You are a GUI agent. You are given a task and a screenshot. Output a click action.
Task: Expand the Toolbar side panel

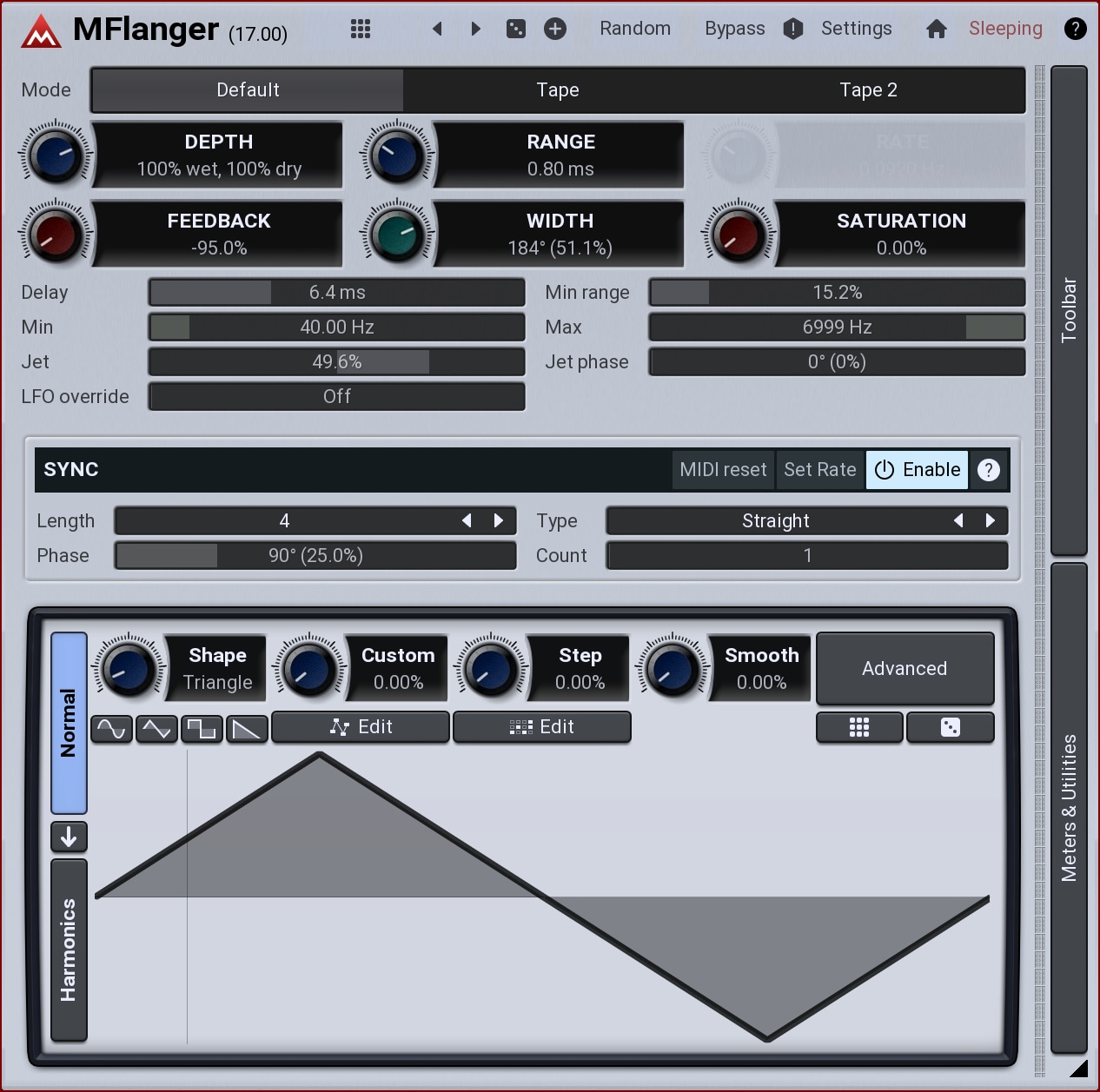[x=1069, y=310]
